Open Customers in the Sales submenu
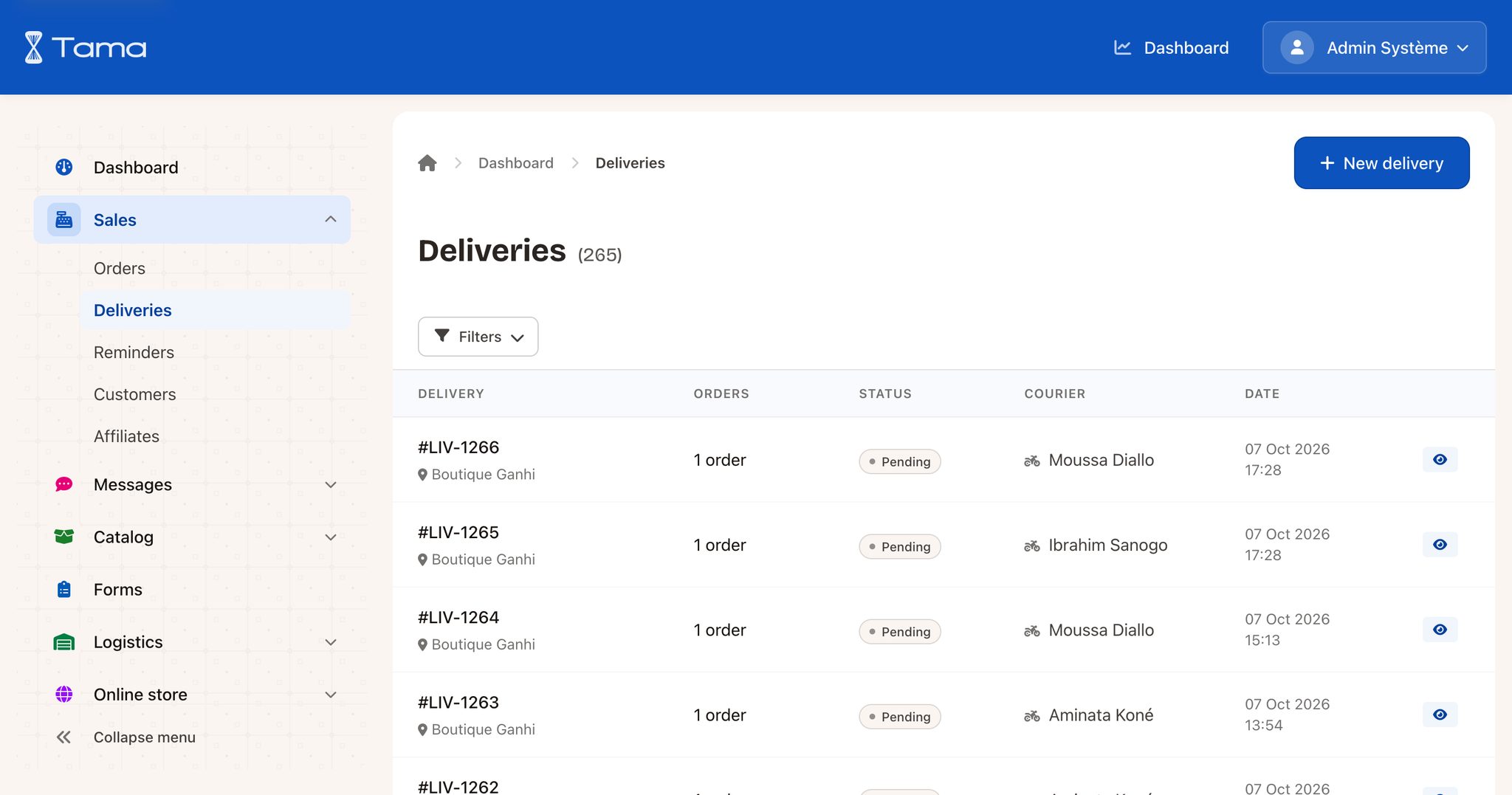 134,394
